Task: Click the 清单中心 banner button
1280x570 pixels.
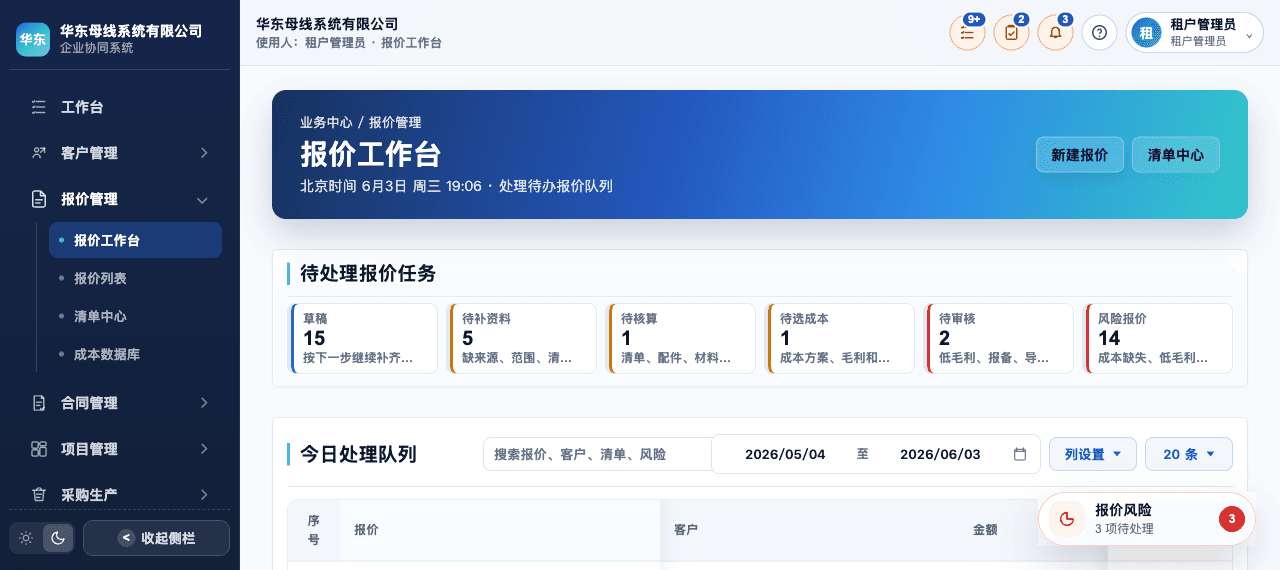Action: click(1176, 155)
